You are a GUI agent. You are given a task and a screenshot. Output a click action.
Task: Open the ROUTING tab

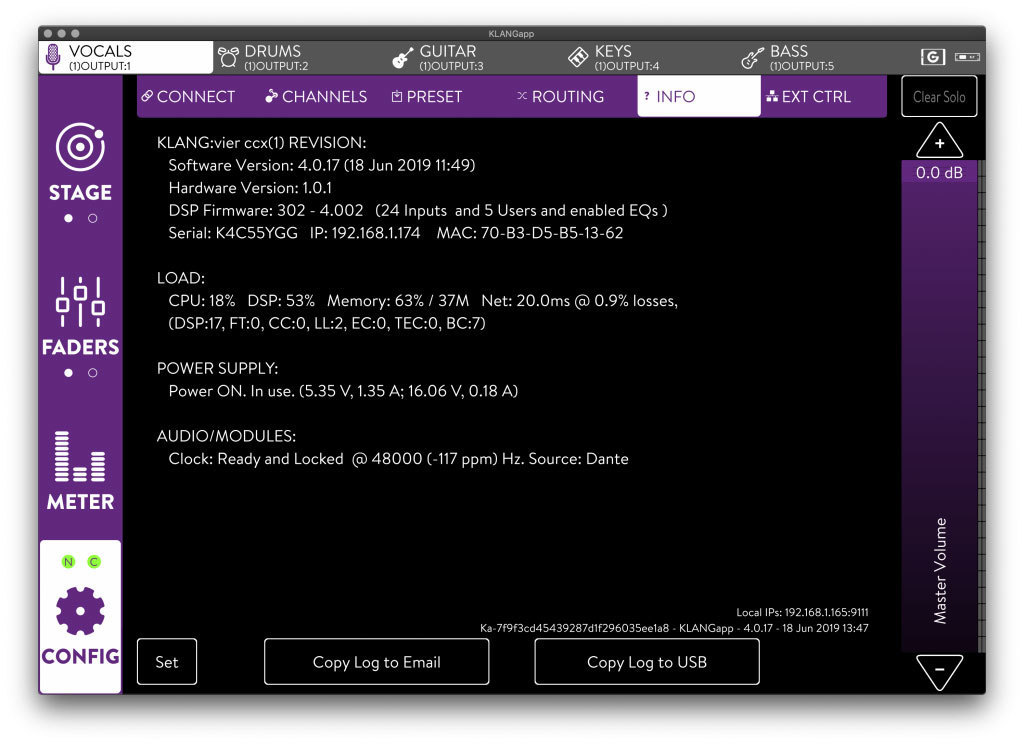(561, 97)
